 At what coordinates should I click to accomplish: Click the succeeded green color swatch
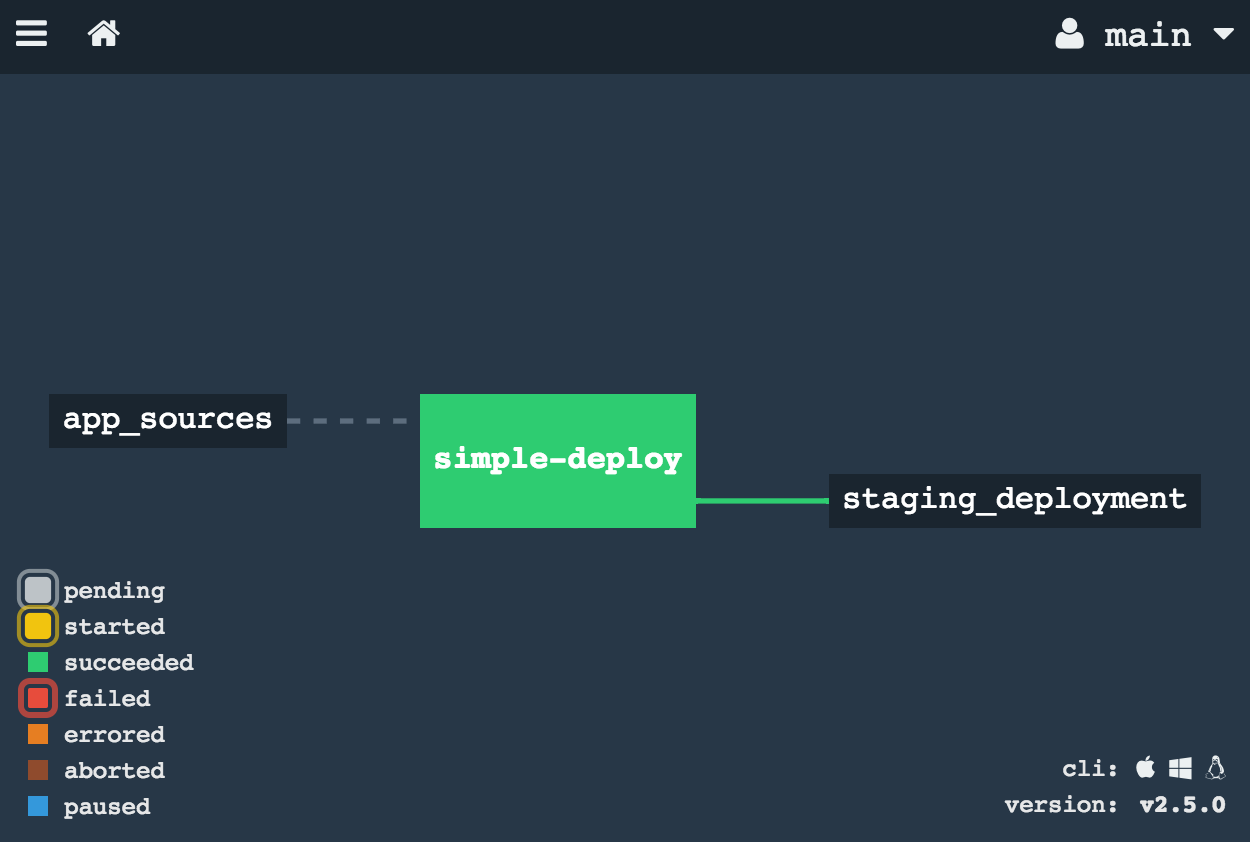[x=37, y=662]
